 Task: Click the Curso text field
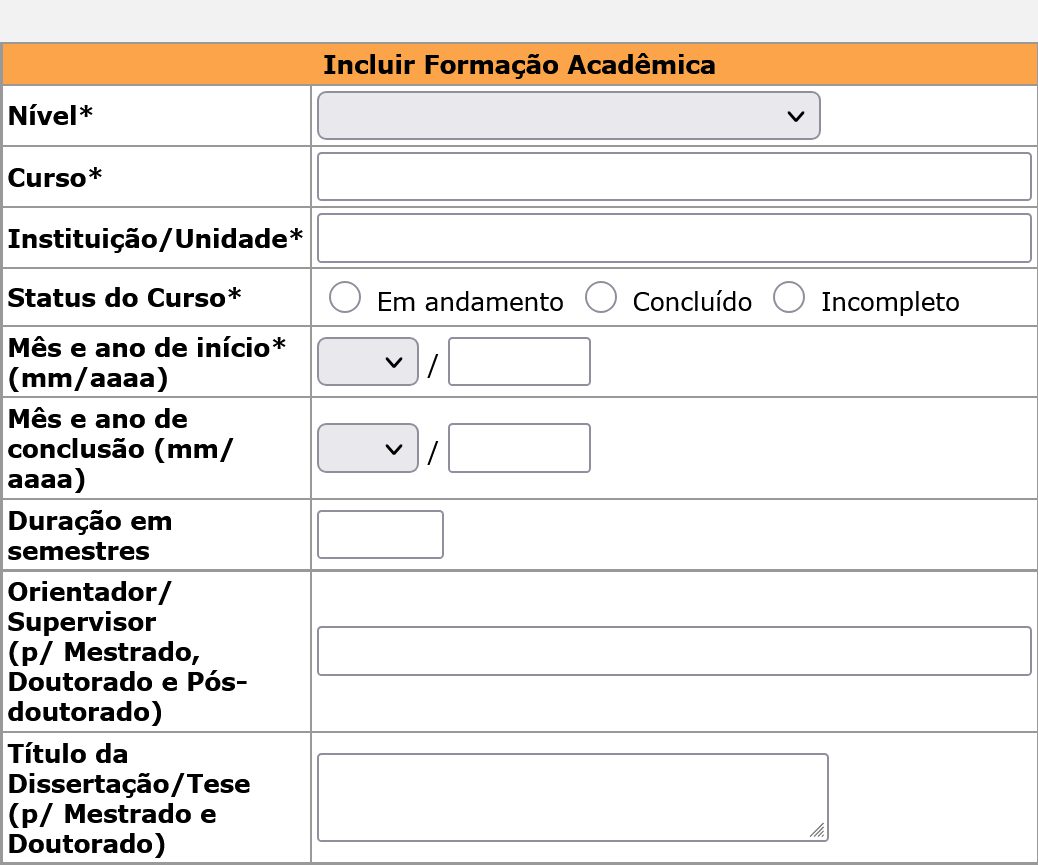pyautogui.click(x=673, y=177)
